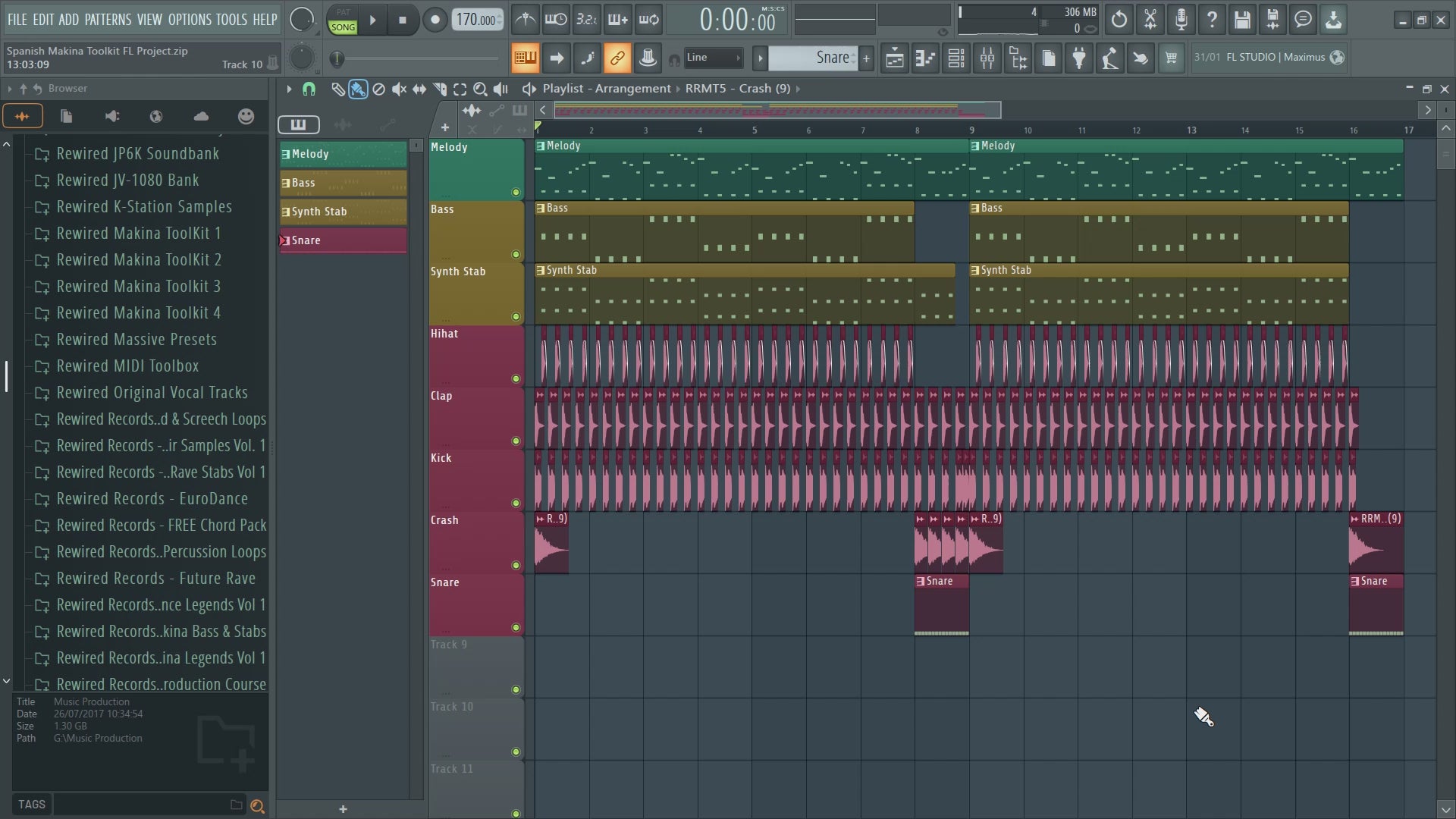1456x819 pixels.
Task: Expand Rewired MIDI Toolbox folder
Action: 127,366
